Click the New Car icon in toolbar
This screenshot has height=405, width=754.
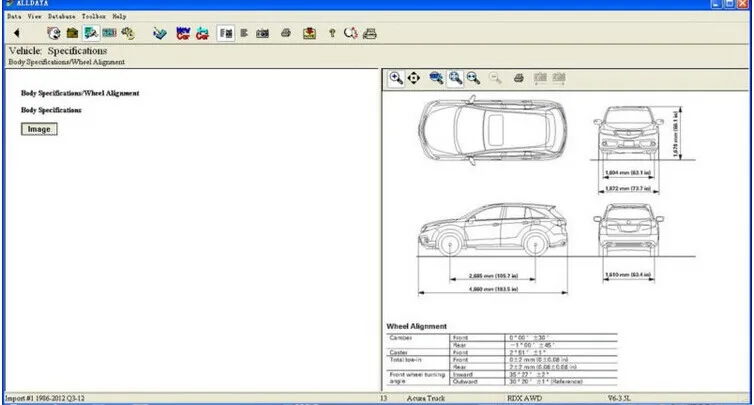tap(183, 33)
